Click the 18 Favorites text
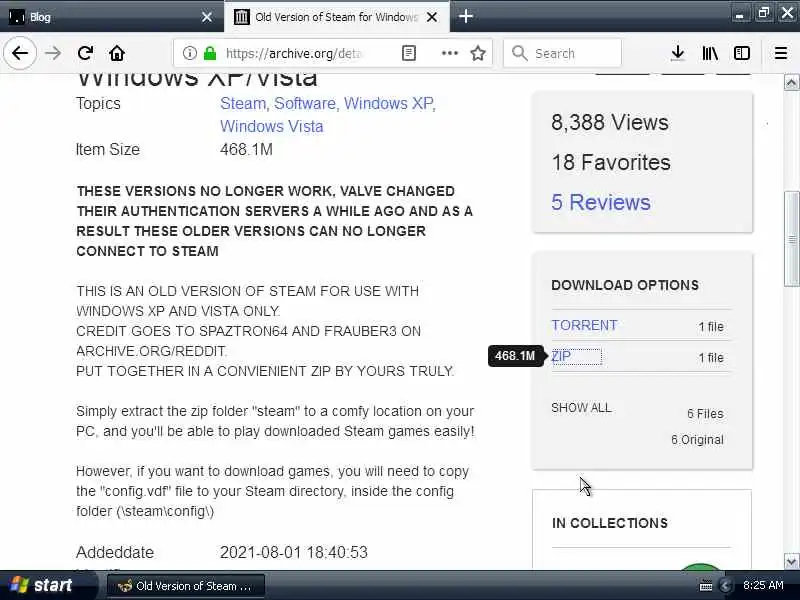800x600 pixels. 611,163
